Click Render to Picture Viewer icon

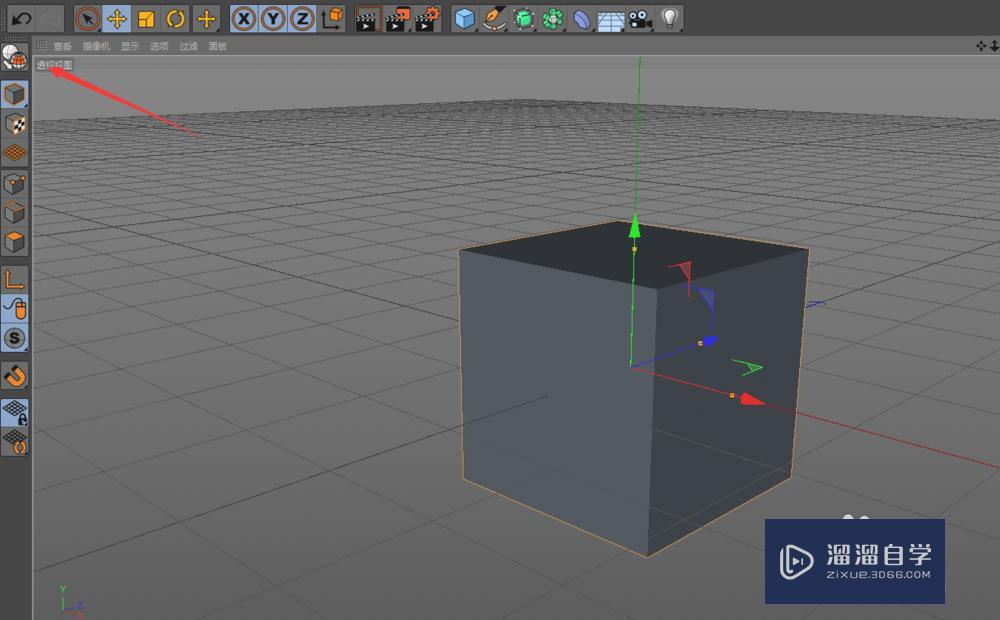pyautogui.click(x=398, y=19)
